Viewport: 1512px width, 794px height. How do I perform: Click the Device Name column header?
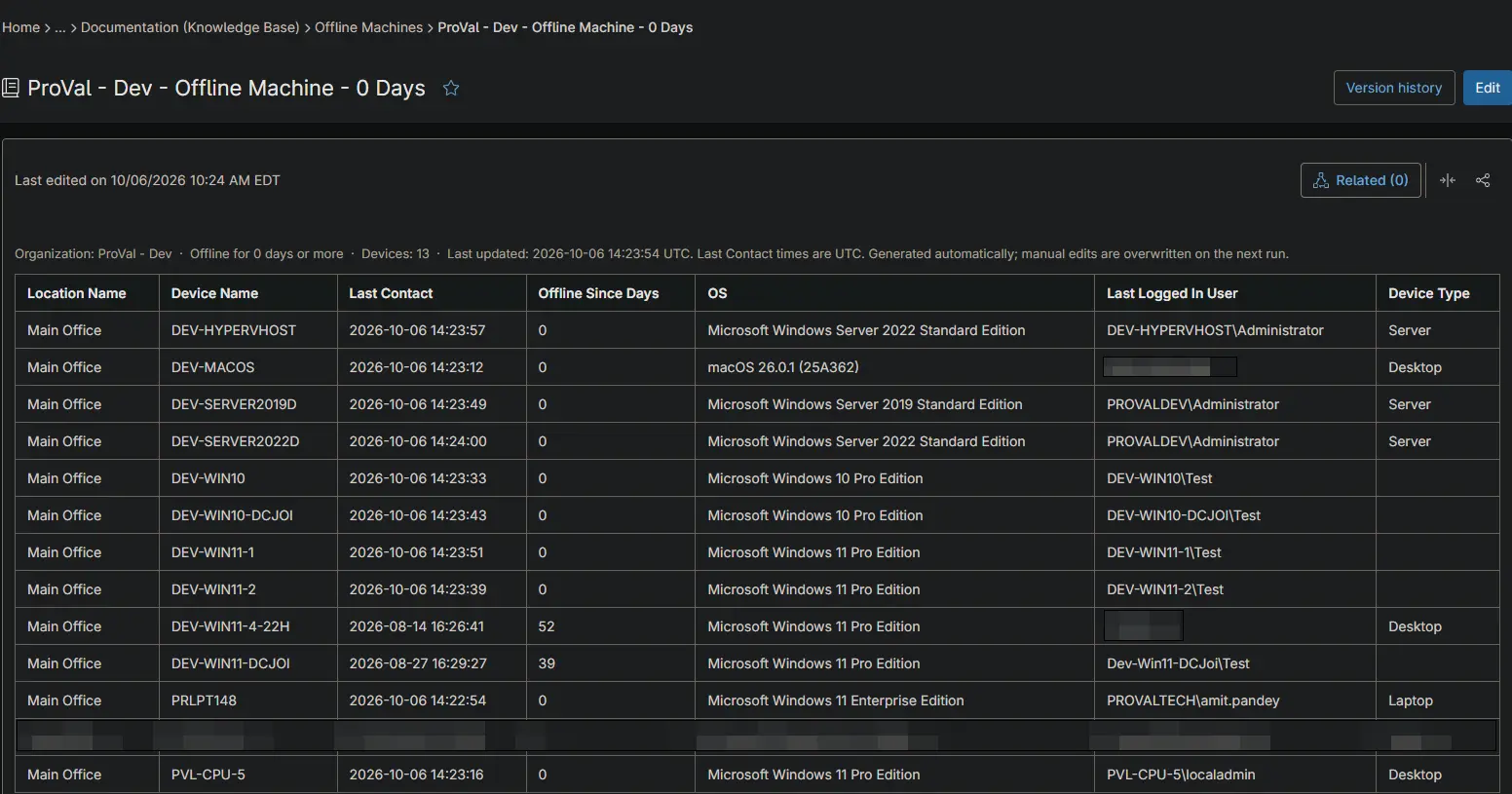tap(248, 293)
